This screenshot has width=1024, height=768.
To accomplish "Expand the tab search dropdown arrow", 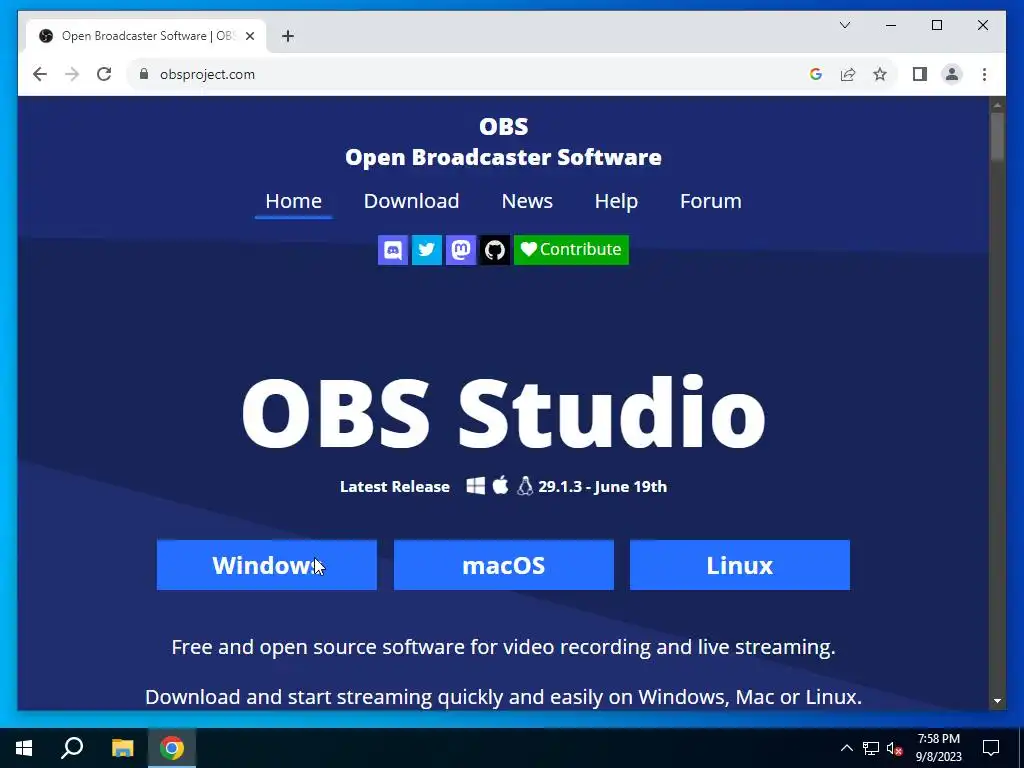I will 844,25.
